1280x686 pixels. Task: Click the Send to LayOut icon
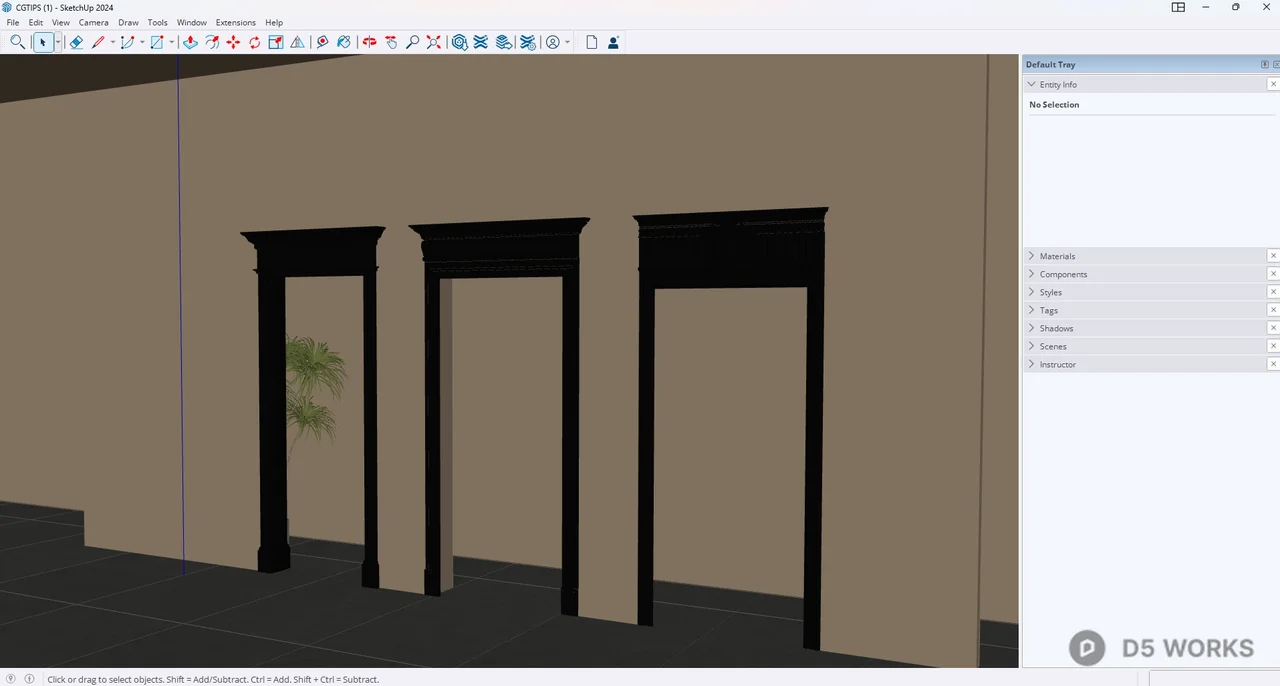504,42
